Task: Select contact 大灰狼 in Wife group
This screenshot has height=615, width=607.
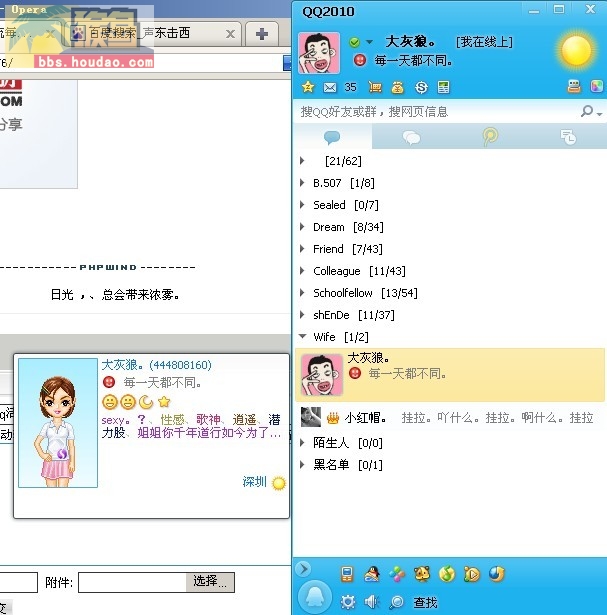Action: (450, 375)
